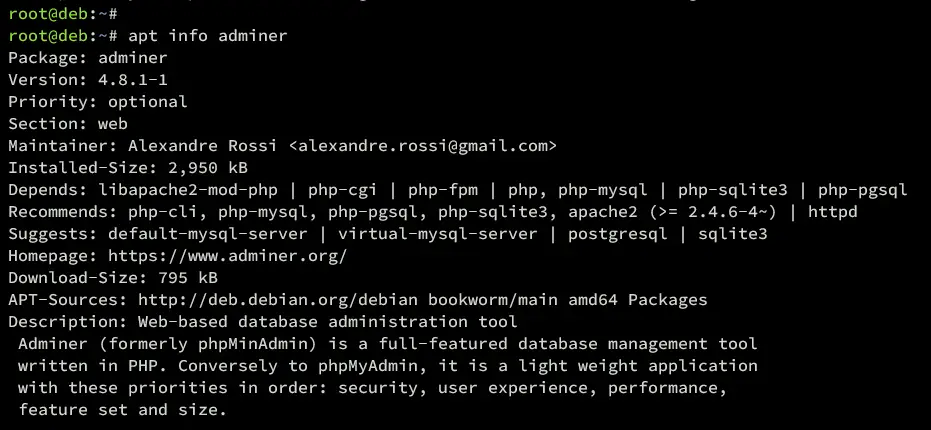
Task: Click httpd at end of Recommends line
Action: (832, 212)
